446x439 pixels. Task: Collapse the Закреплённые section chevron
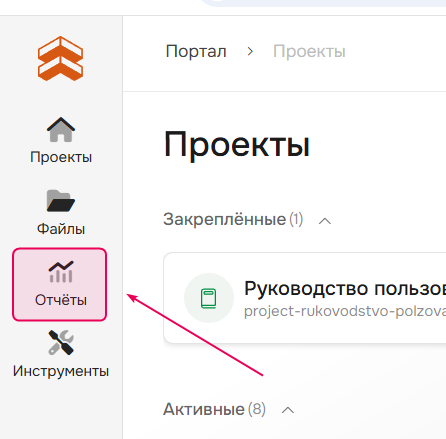click(x=325, y=221)
